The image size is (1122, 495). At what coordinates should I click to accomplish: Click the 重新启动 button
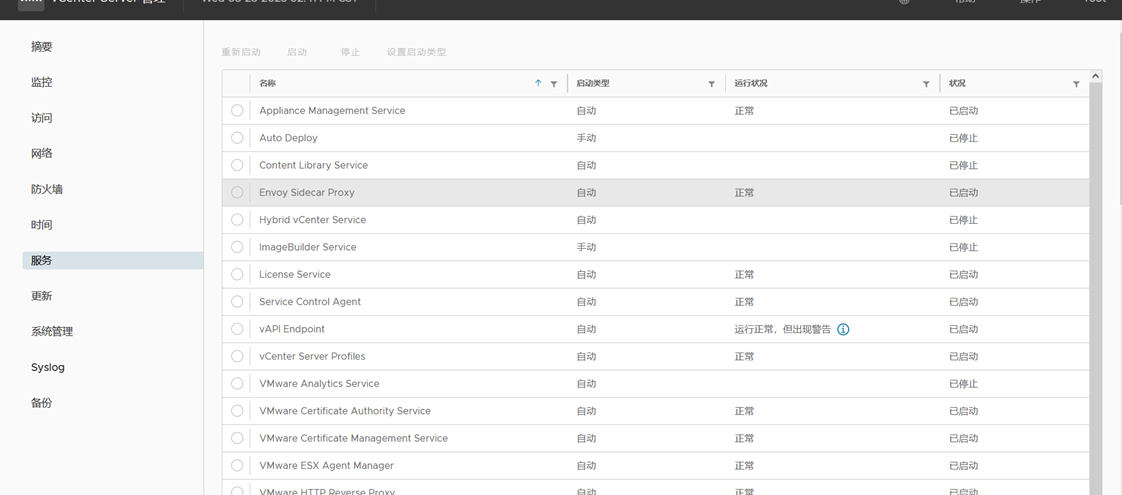point(241,52)
